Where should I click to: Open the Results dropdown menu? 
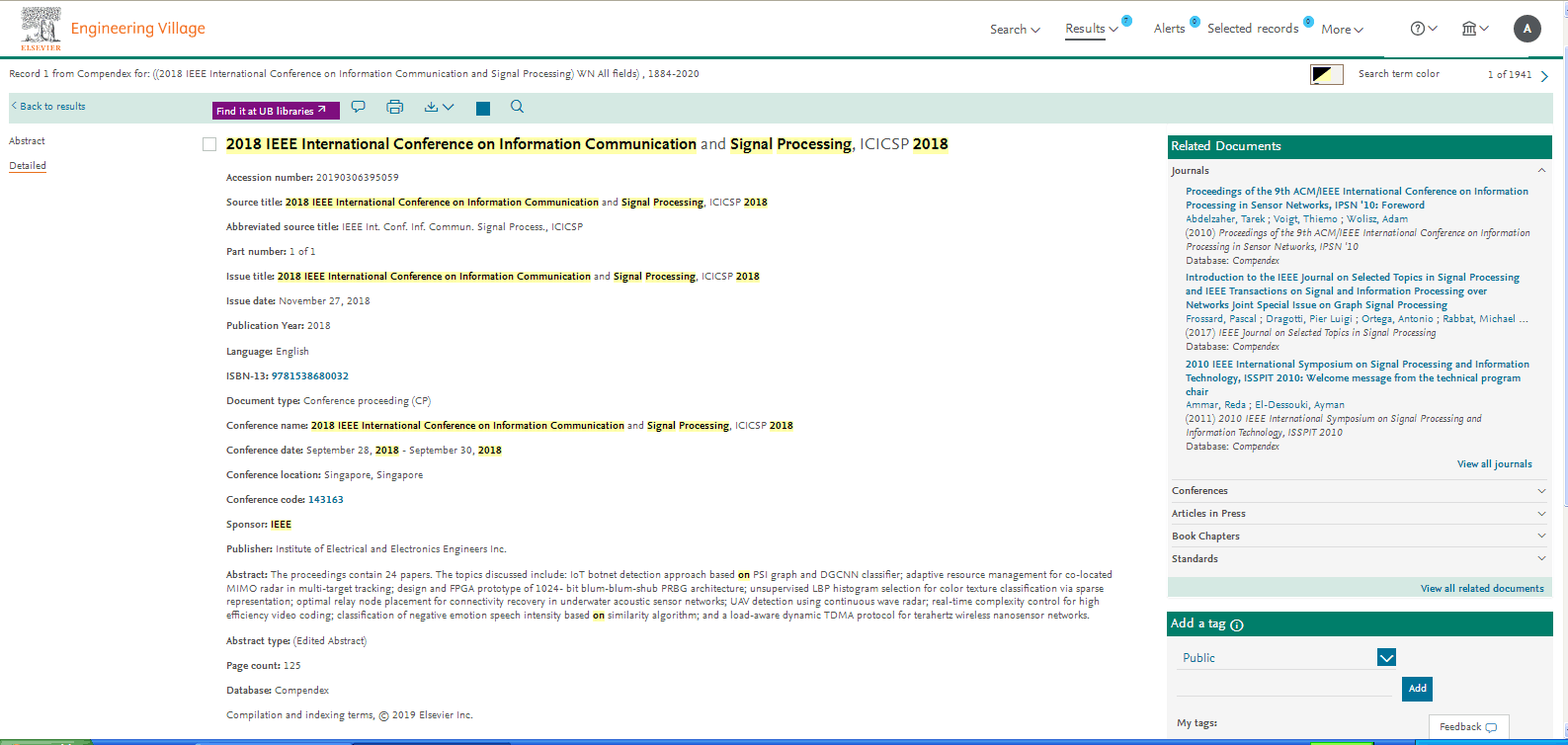pyautogui.click(x=1091, y=29)
